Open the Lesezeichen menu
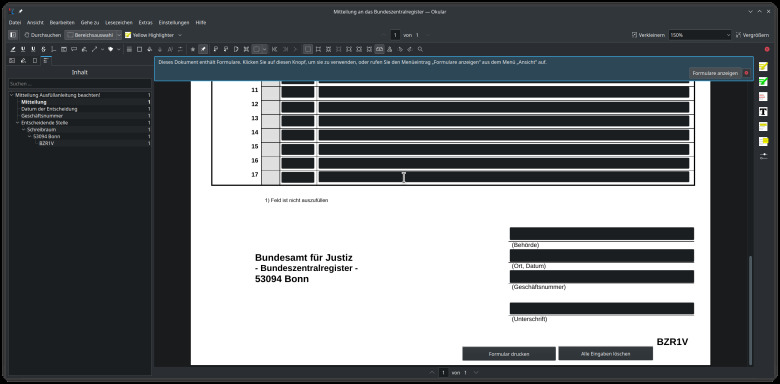The image size is (780, 384). pyautogui.click(x=119, y=22)
